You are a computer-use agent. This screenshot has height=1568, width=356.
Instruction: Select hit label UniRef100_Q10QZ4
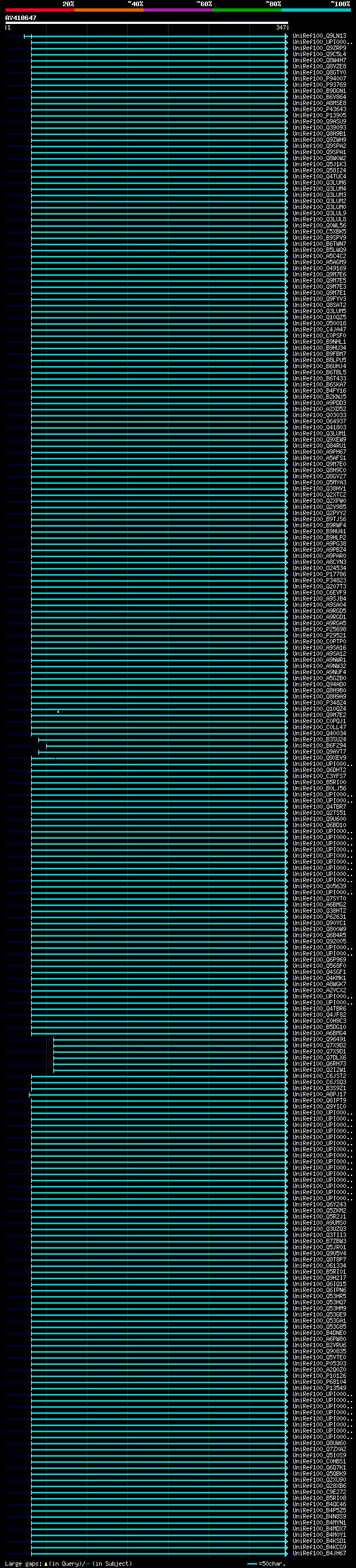[319, 709]
